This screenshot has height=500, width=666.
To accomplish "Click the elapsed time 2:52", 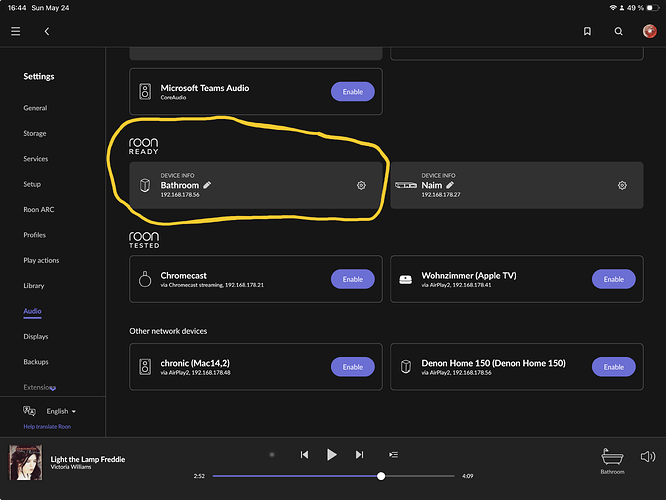I will (199, 476).
